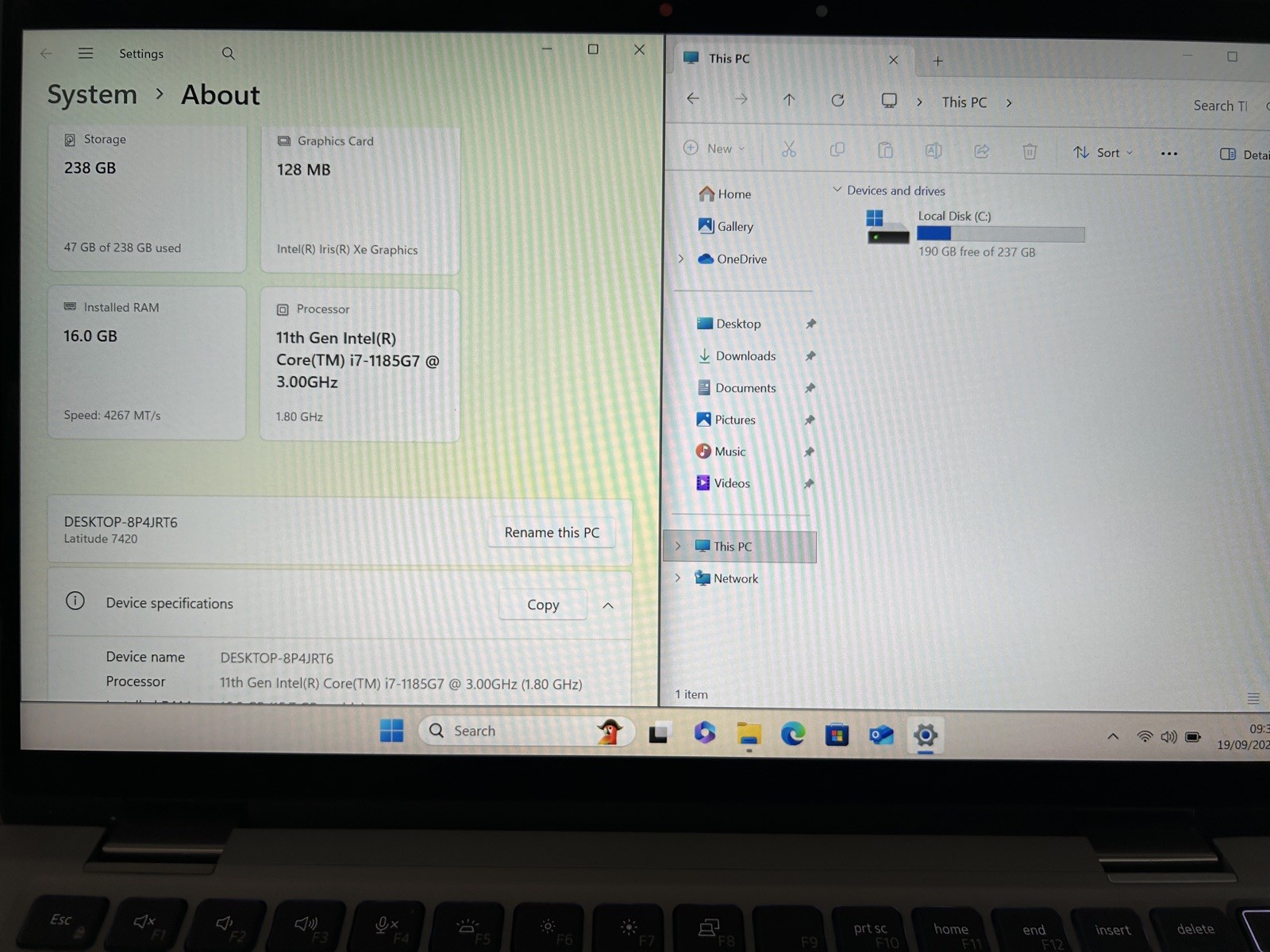This screenshot has width=1270, height=952.
Task: Open Microsoft Edge from the taskbar
Action: pos(793,734)
